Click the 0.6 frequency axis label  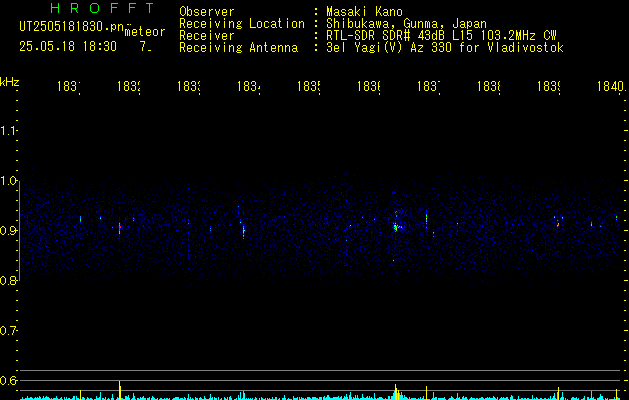coord(8,380)
